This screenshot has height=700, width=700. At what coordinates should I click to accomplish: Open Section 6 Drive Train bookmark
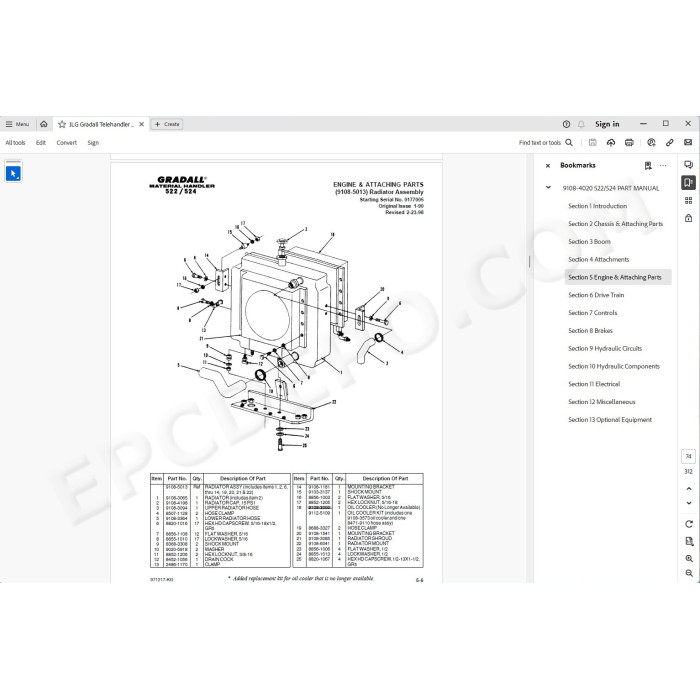click(x=596, y=295)
